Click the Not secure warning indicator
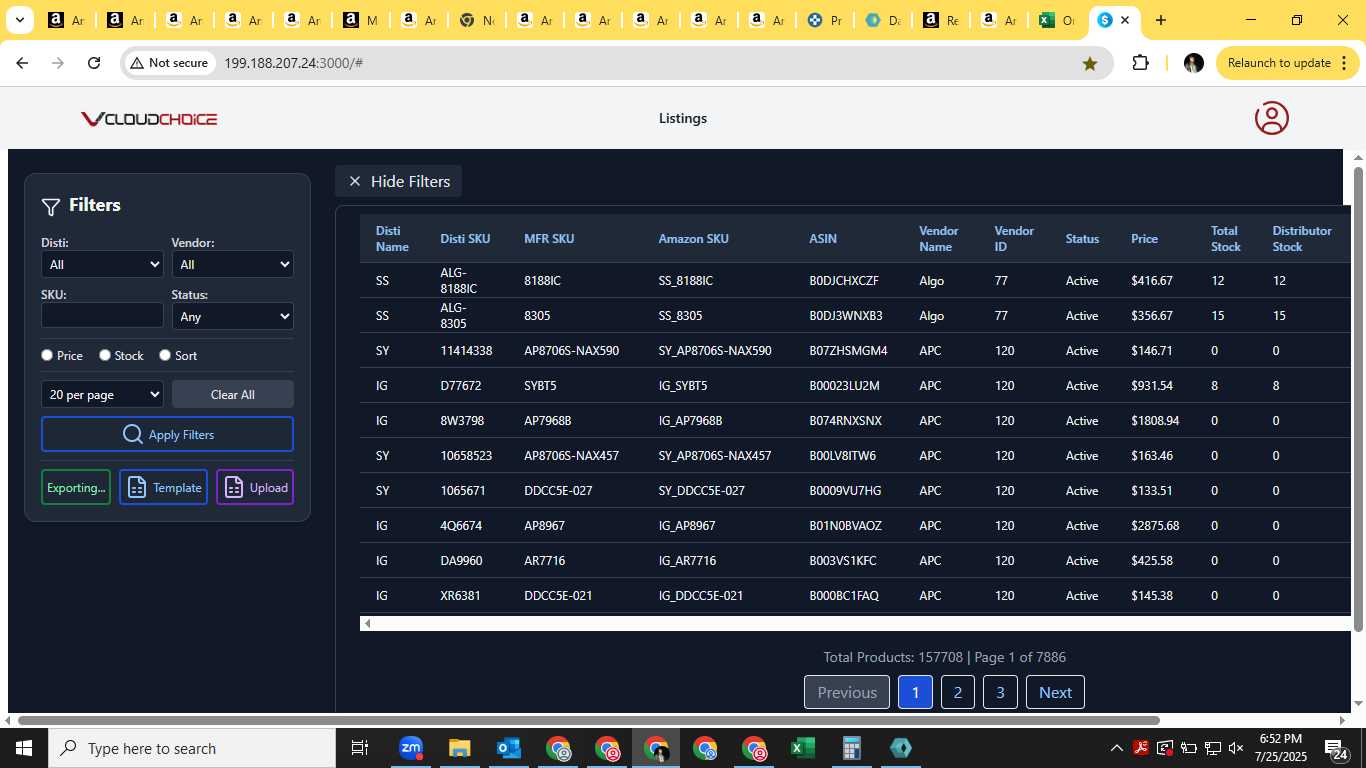The width and height of the screenshot is (1366, 768). [x=169, y=63]
